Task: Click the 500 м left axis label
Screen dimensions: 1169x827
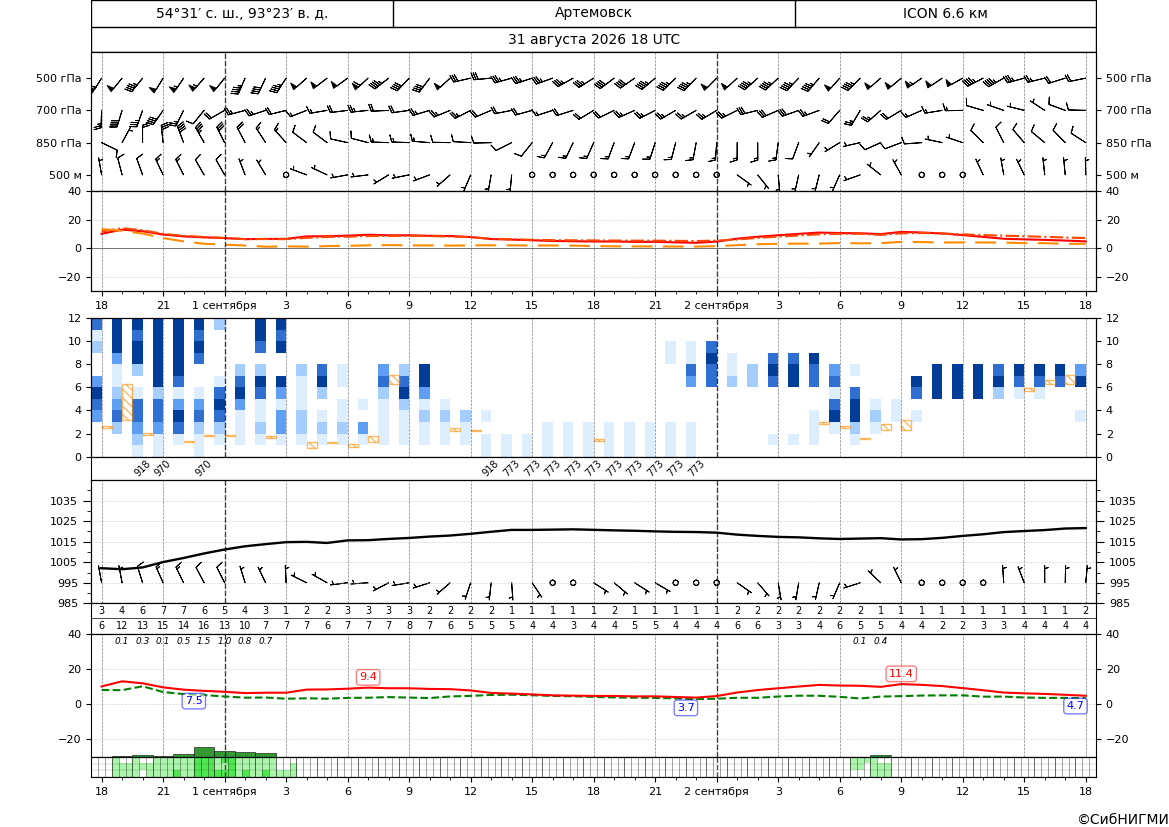Action: click(x=66, y=175)
